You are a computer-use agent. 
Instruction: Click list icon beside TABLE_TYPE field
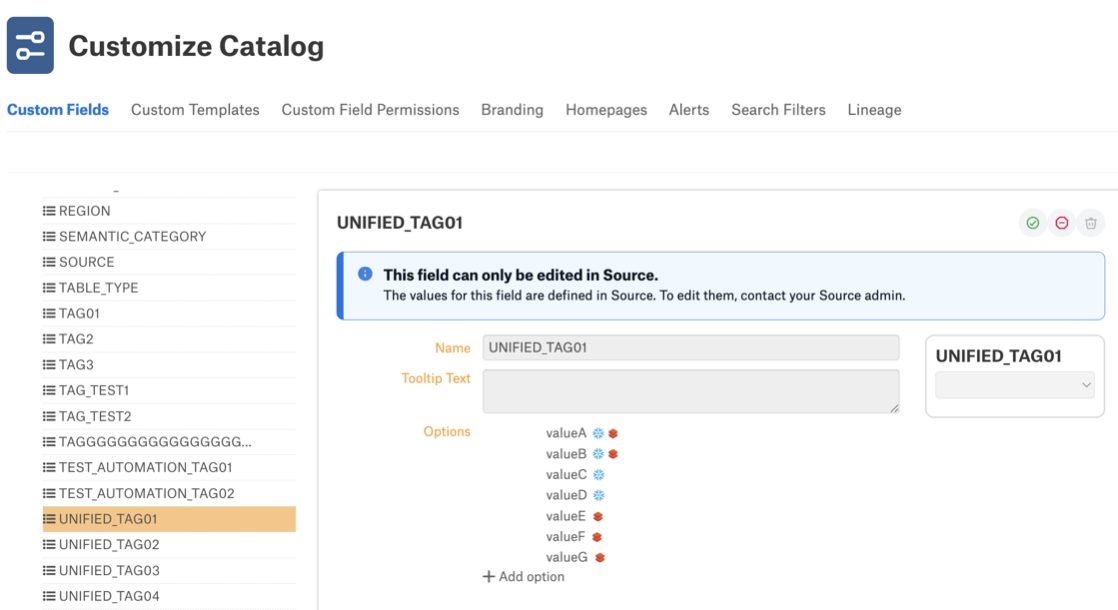(x=49, y=288)
